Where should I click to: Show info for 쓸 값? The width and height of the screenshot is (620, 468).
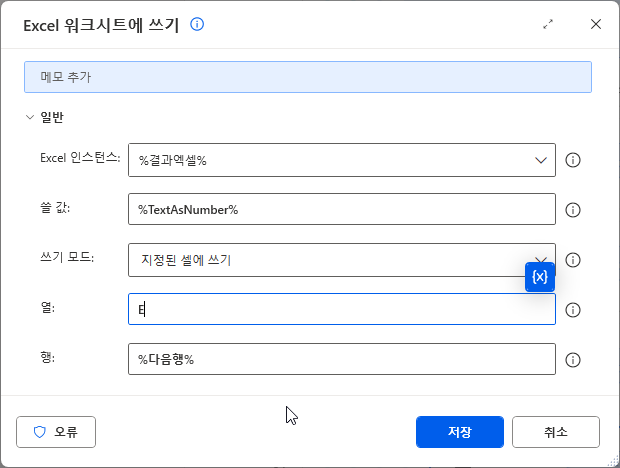coord(573,210)
